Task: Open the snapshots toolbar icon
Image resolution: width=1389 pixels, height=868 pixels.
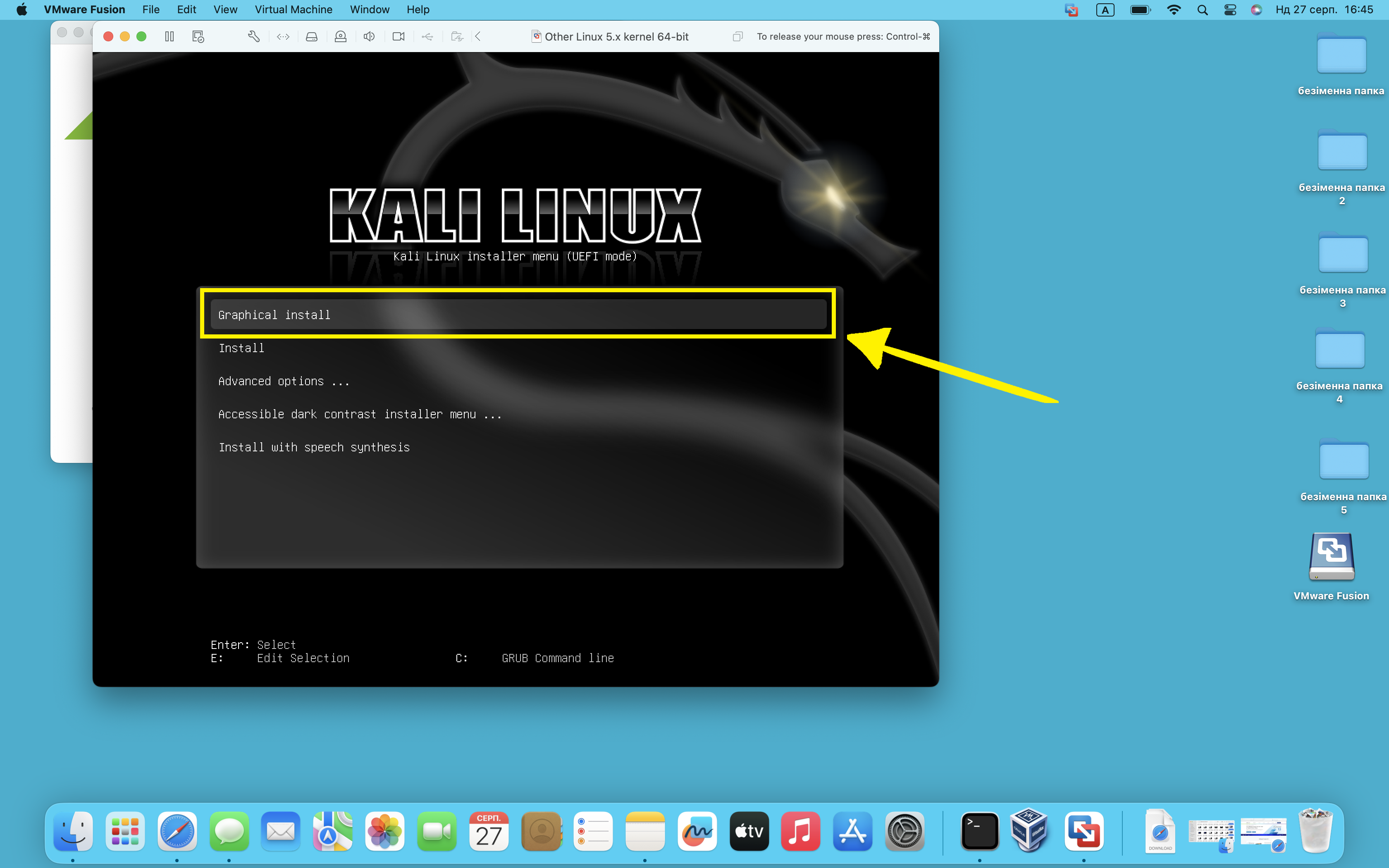Action: 198,37
